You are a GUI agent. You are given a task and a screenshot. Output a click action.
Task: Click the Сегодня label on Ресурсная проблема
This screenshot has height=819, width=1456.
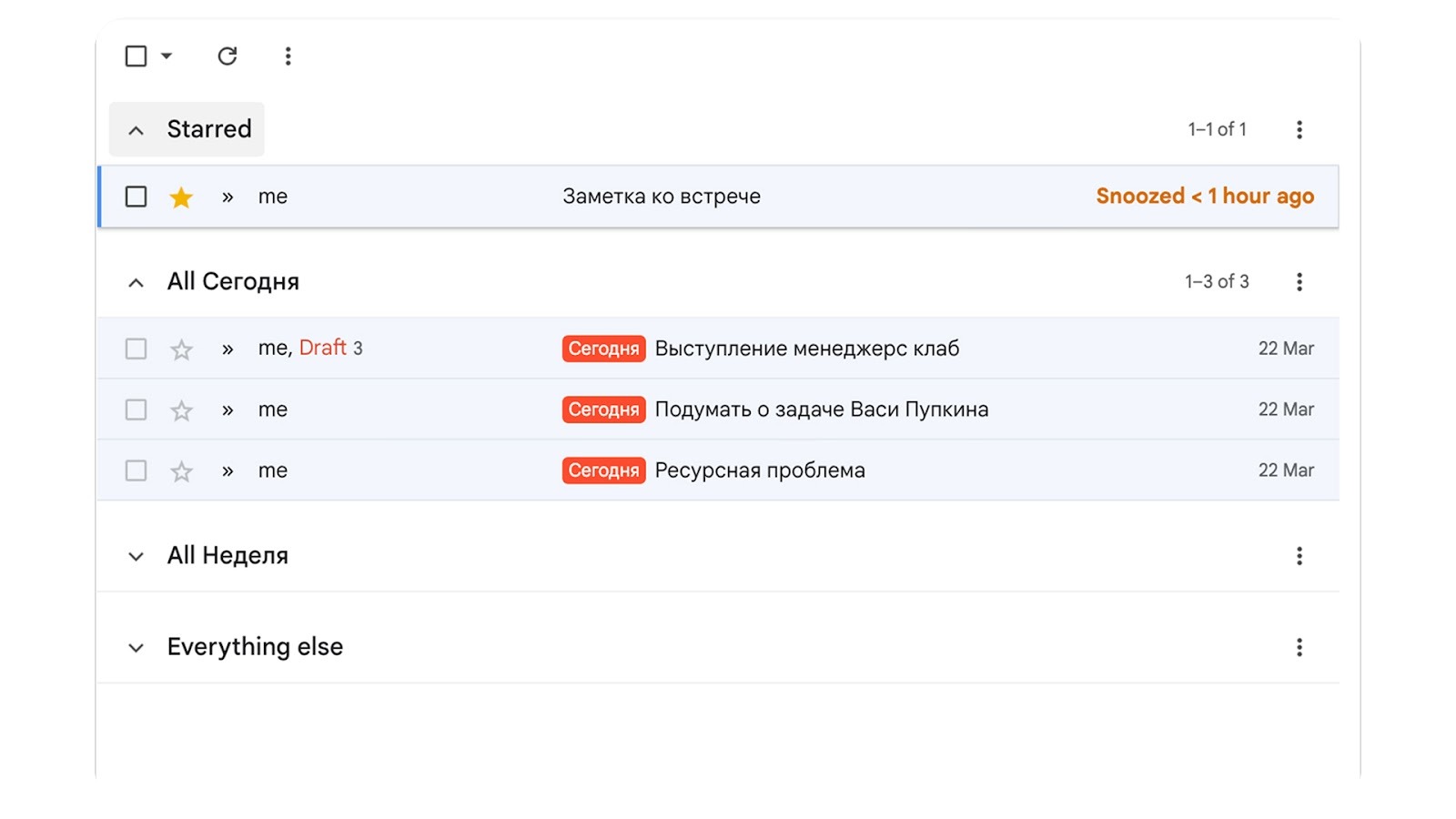coord(603,470)
